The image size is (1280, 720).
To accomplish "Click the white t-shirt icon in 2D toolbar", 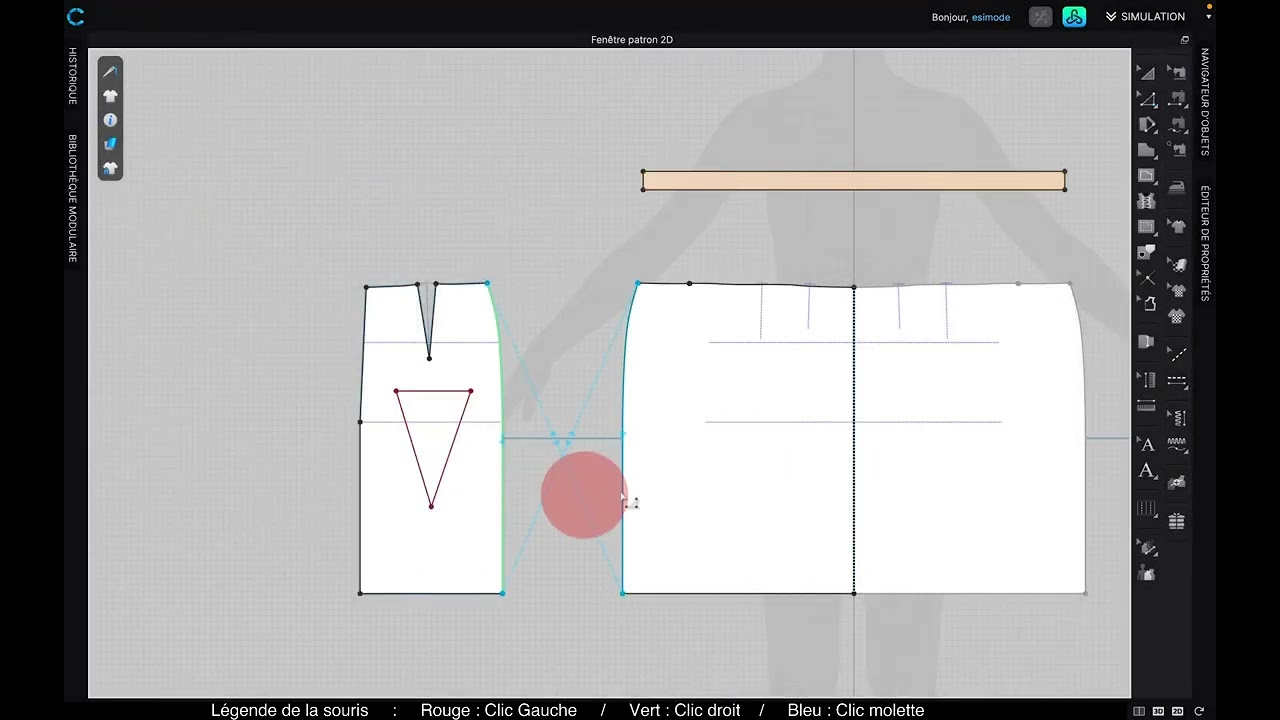I will pyautogui.click(x=110, y=96).
